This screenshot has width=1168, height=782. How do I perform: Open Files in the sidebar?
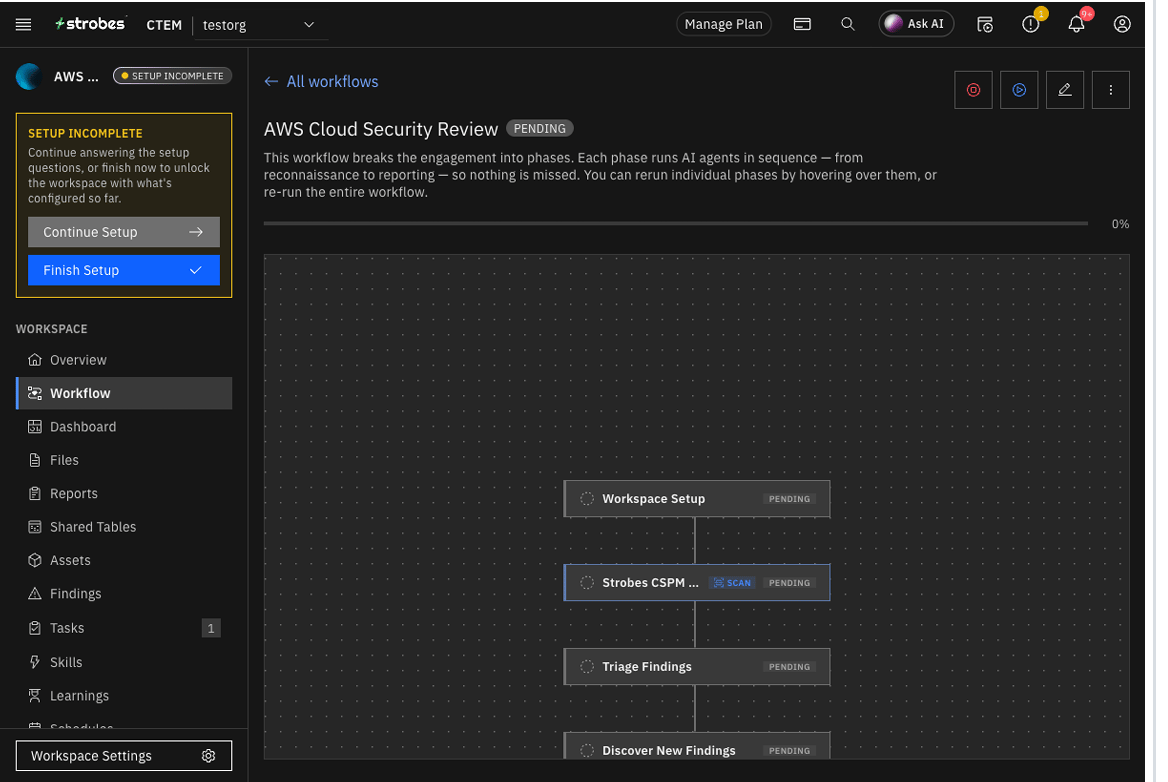[124, 460]
